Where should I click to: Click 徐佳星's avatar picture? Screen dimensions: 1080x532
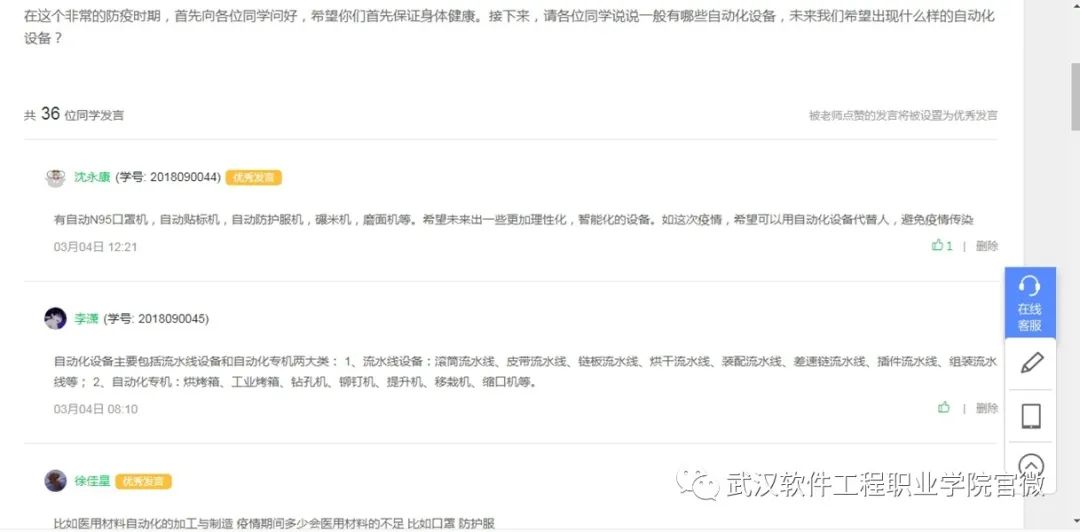tap(55, 481)
